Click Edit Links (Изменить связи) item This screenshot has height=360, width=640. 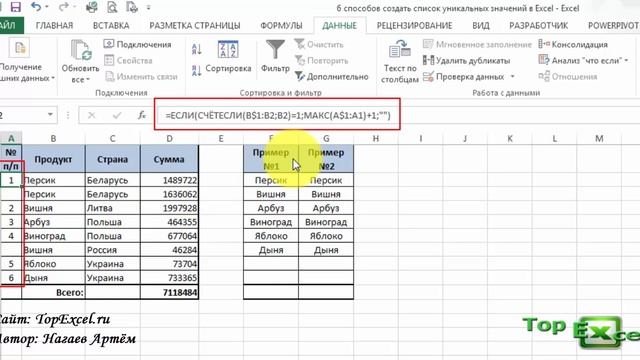point(141,76)
